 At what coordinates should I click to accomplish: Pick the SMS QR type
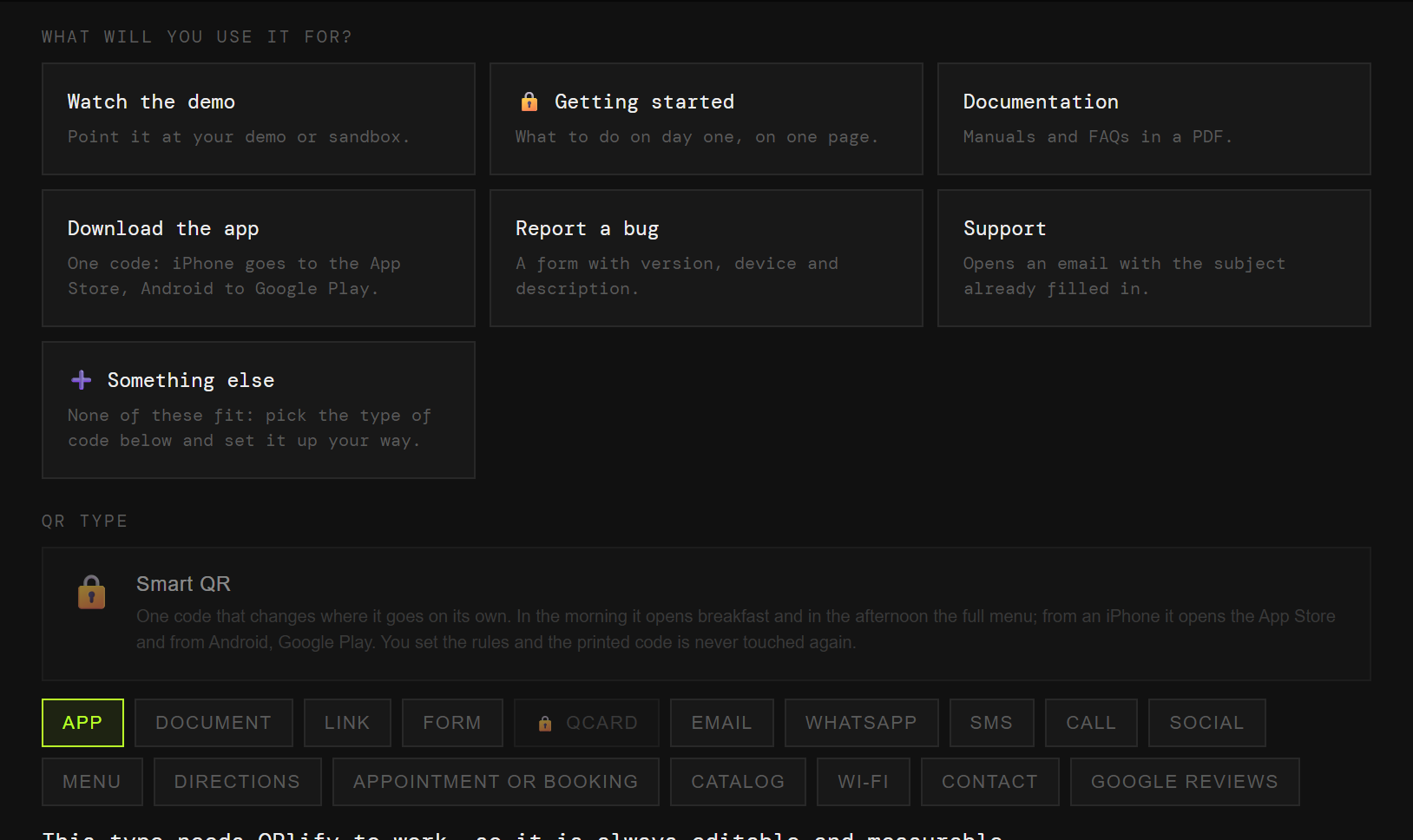pyautogui.click(x=992, y=723)
